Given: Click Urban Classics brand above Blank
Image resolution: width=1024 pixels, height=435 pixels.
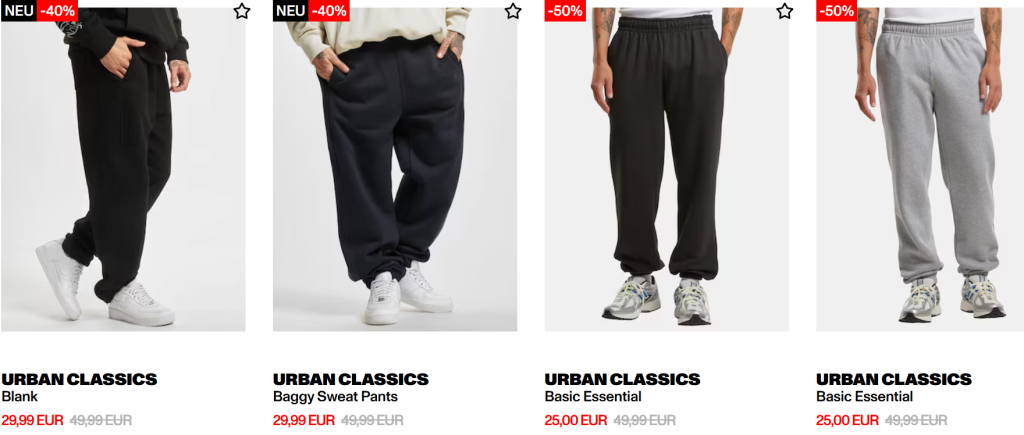Looking at the screenshot, I should pyautogui.click(x=79, y=379).
